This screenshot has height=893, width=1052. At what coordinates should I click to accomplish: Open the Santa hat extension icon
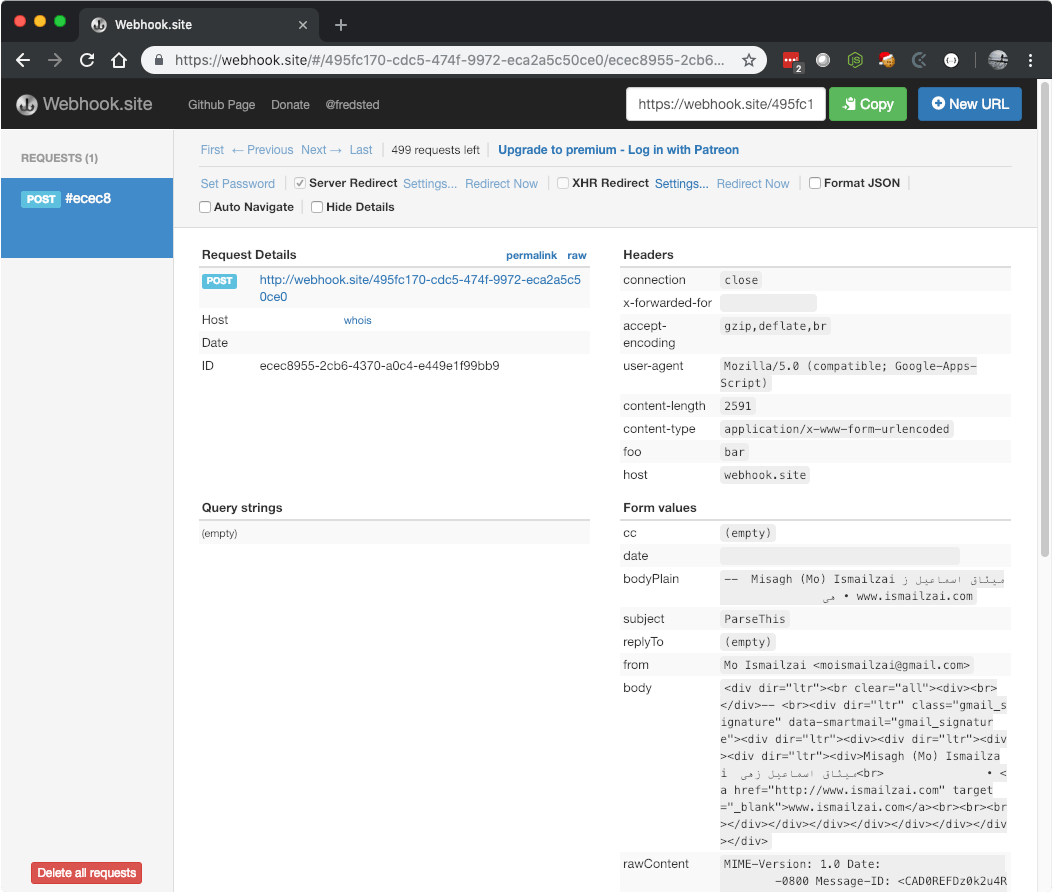tap(887, 60)
